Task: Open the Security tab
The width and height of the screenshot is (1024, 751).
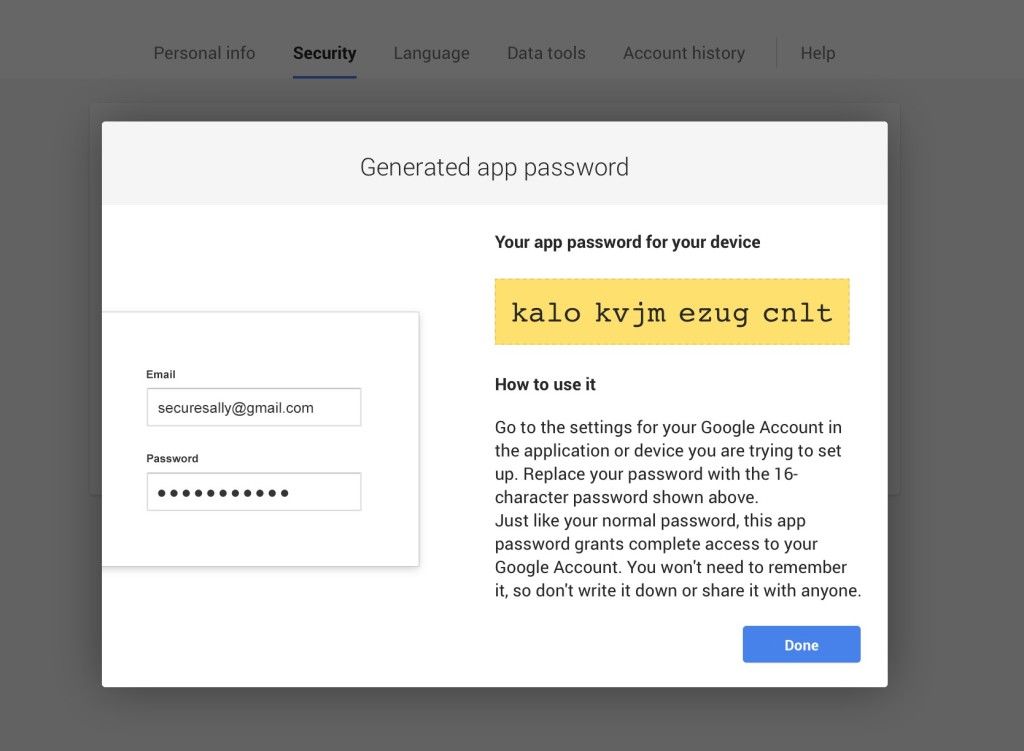Action: (324, 53)
